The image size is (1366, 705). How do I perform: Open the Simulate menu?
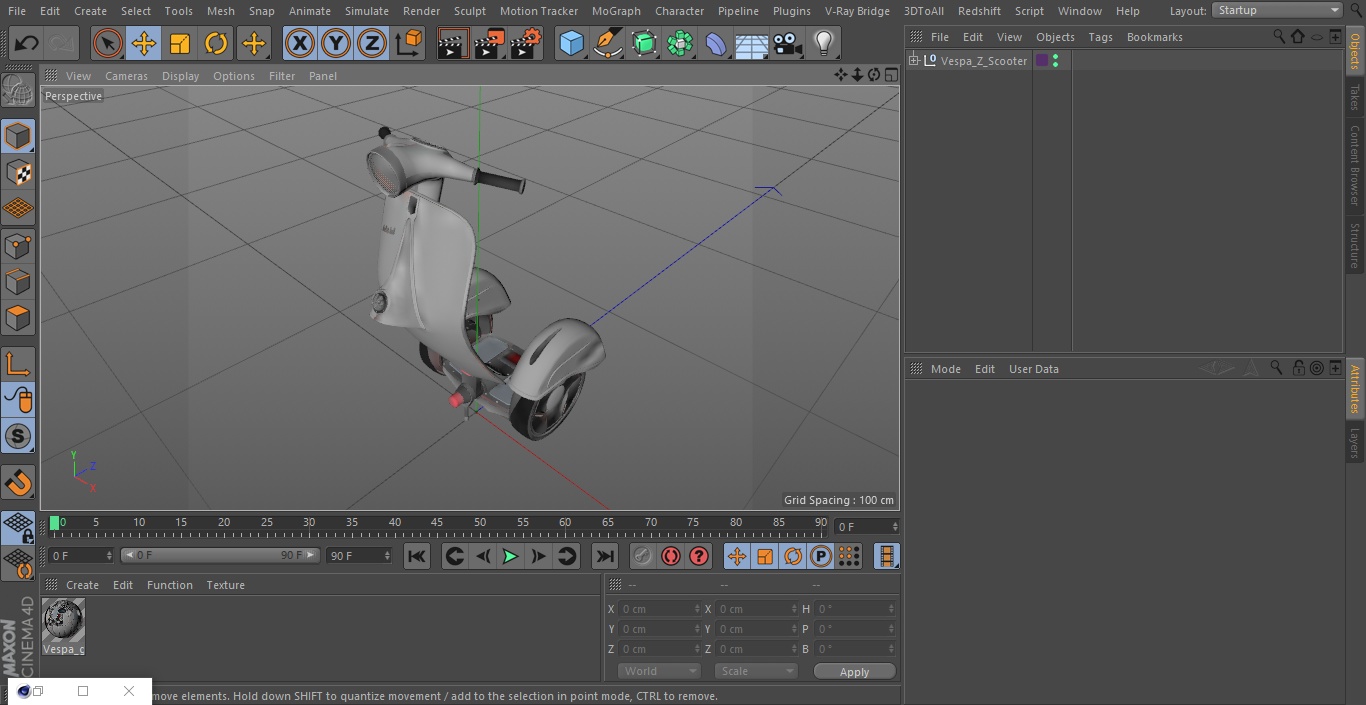click(x=367, y=11)
